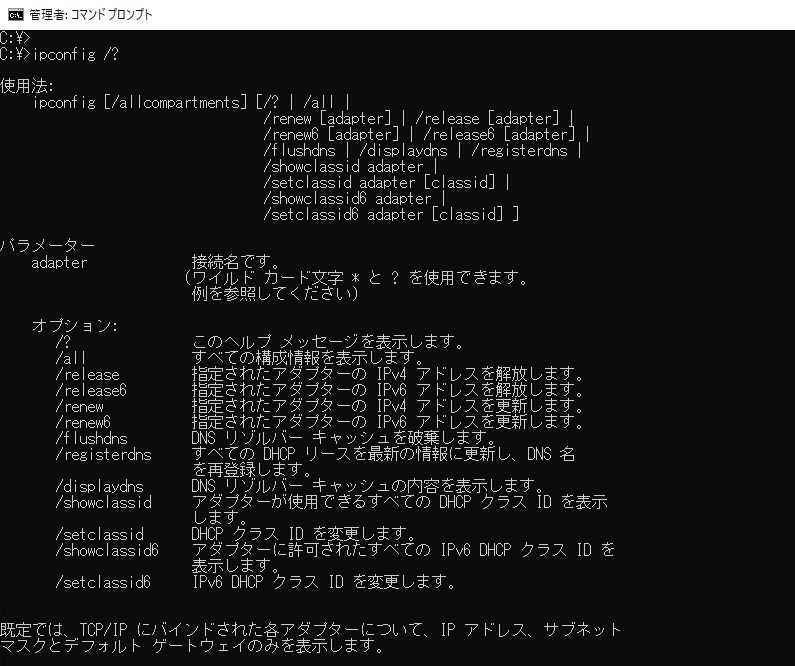Click 'すべての構成情報を表示します。' description

tap(307, 357)
